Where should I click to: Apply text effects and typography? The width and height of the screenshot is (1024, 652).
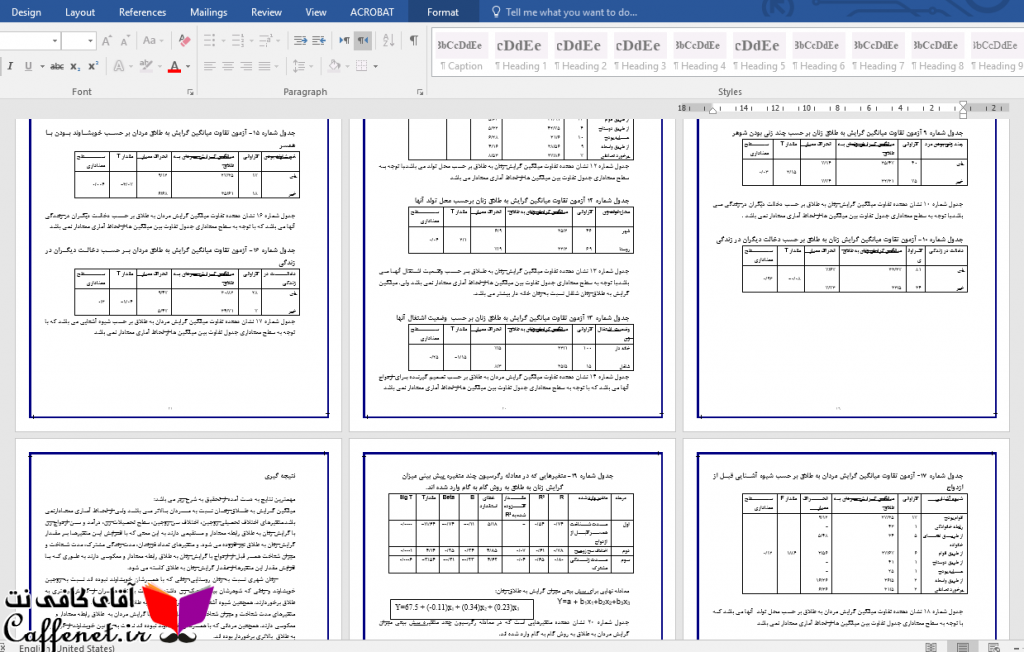(x=119, y=66)
